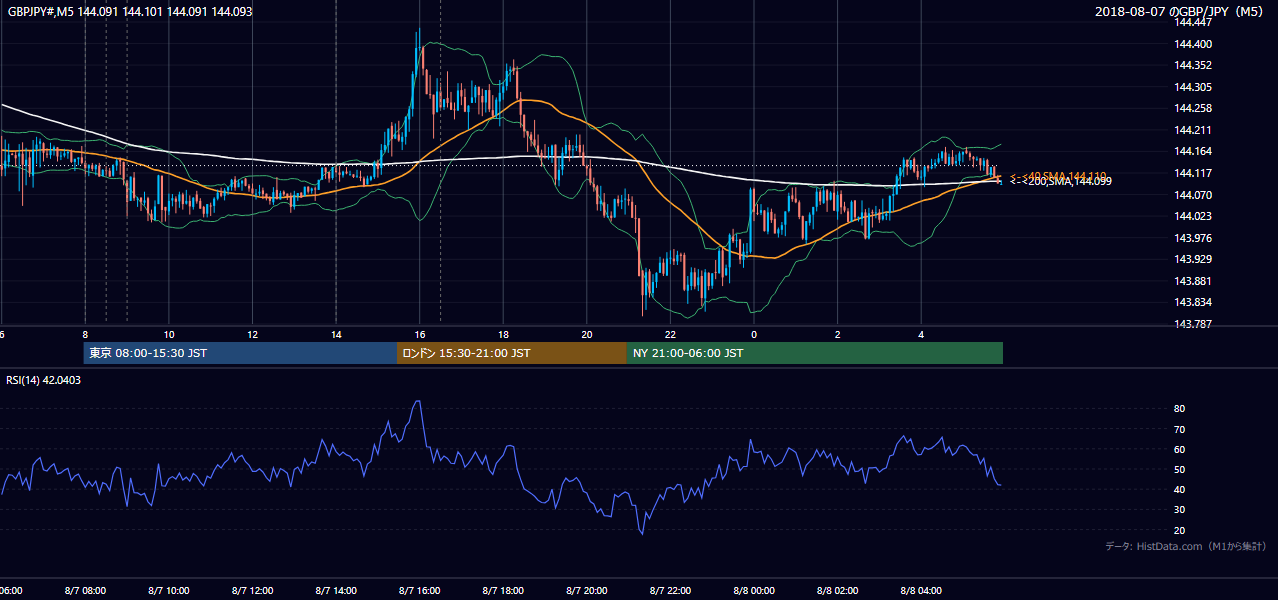
Task: Click price axis label 144.070
Action: tap(1194, 194)
